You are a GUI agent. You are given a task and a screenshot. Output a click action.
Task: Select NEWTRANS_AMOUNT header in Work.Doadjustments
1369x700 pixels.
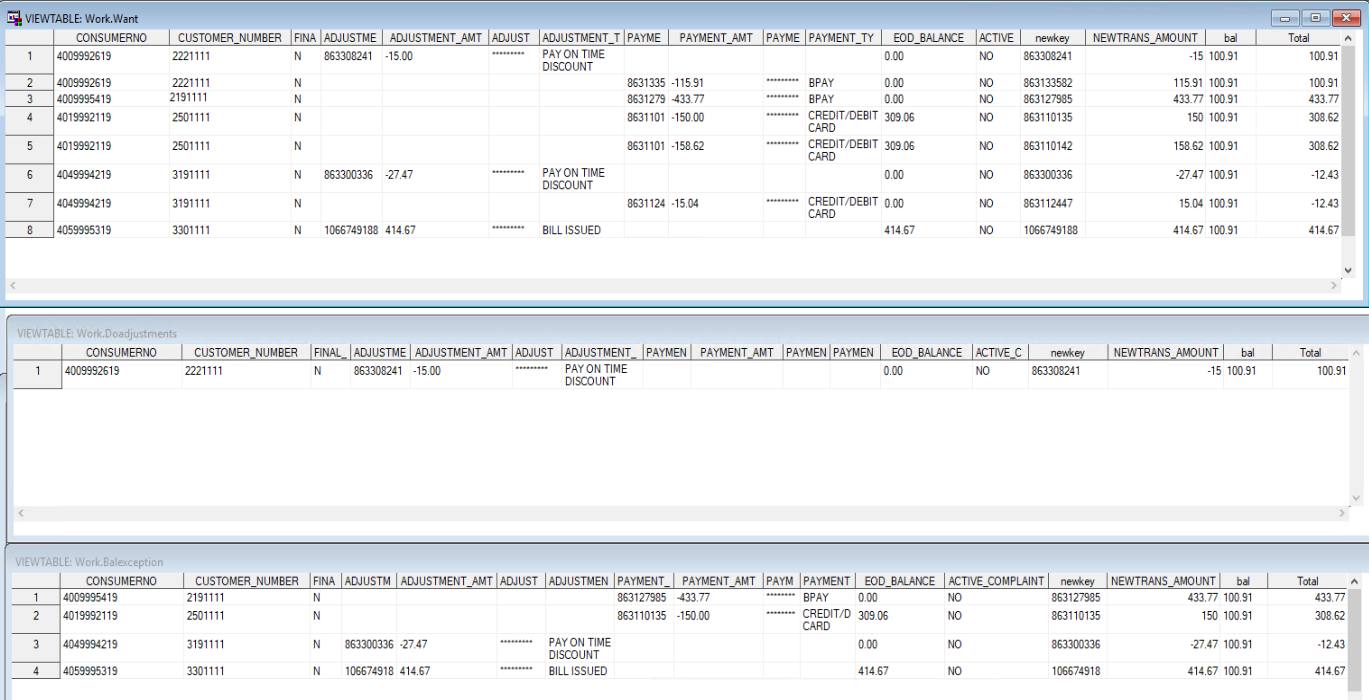[x=1168, y=352]
